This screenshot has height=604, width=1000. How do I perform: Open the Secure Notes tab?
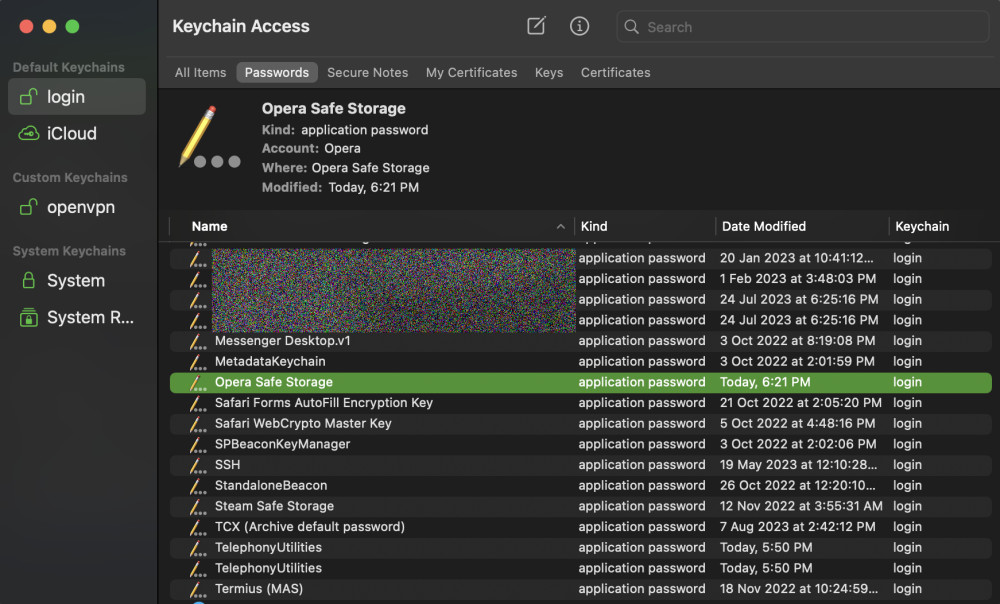click(x=367, y=73)
